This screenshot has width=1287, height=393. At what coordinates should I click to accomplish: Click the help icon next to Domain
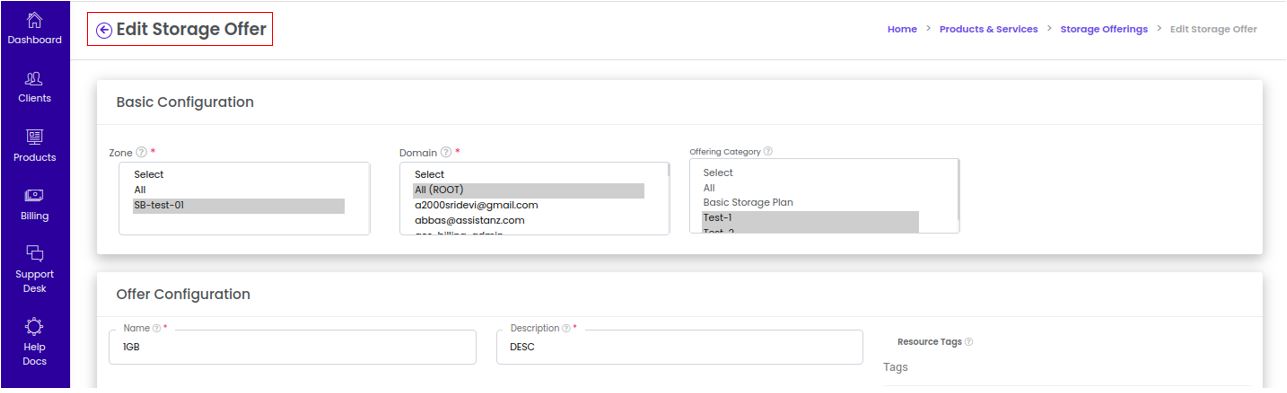(446, 152)
